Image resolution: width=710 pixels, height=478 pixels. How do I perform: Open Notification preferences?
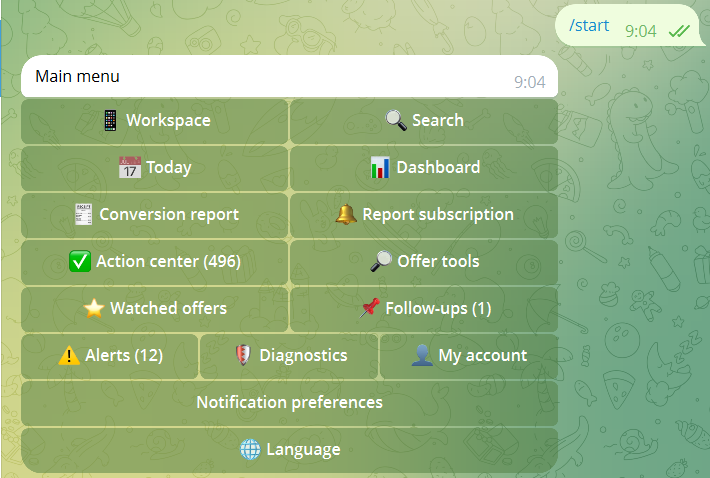[289, 403]
